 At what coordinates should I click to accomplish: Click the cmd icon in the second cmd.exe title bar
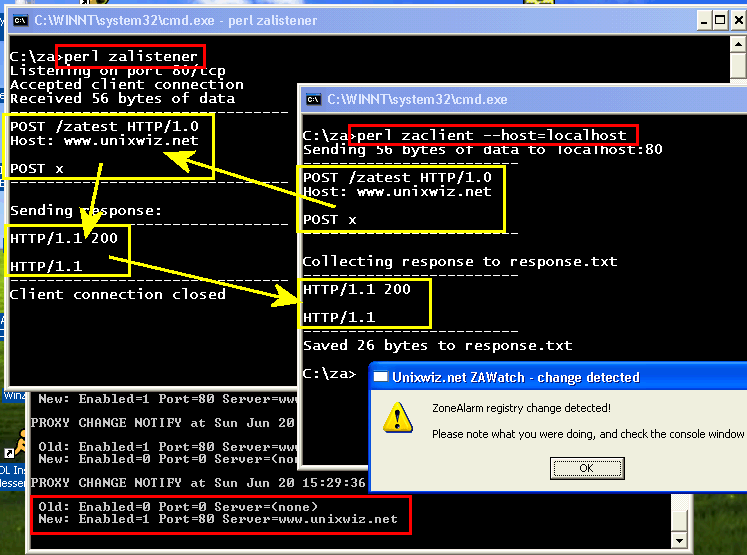point(313,99)
